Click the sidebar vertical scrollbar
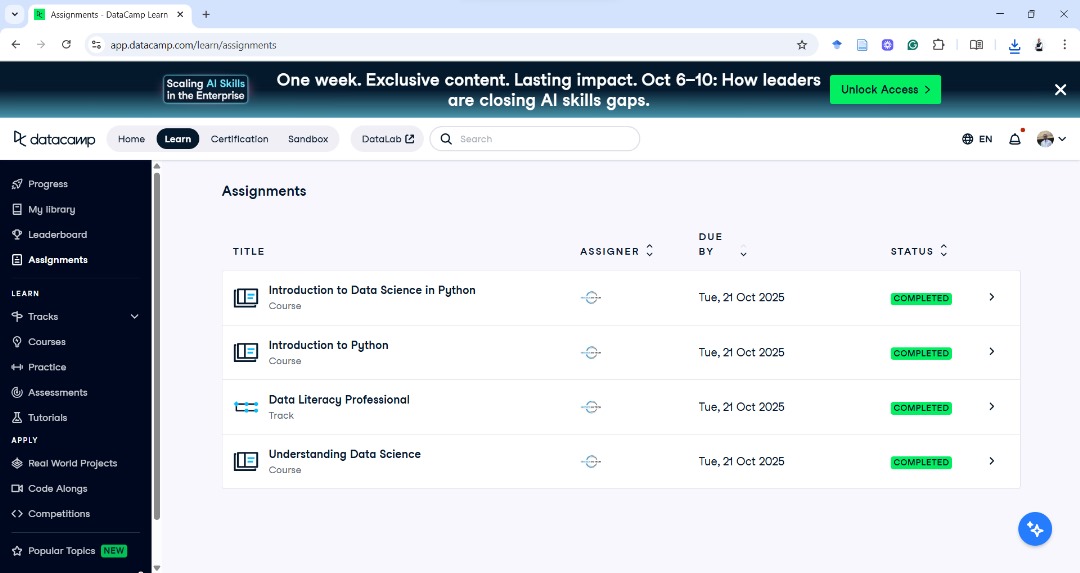 click(x=156, y=344)
